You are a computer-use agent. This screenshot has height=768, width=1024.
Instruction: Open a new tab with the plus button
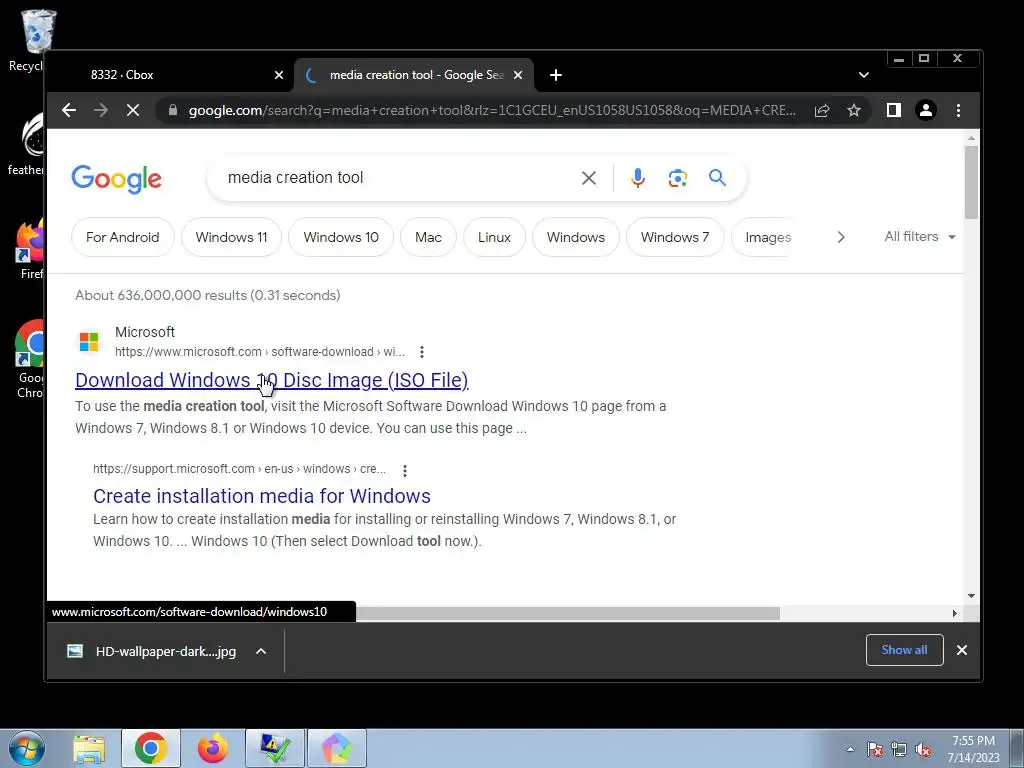coord(556,75)
